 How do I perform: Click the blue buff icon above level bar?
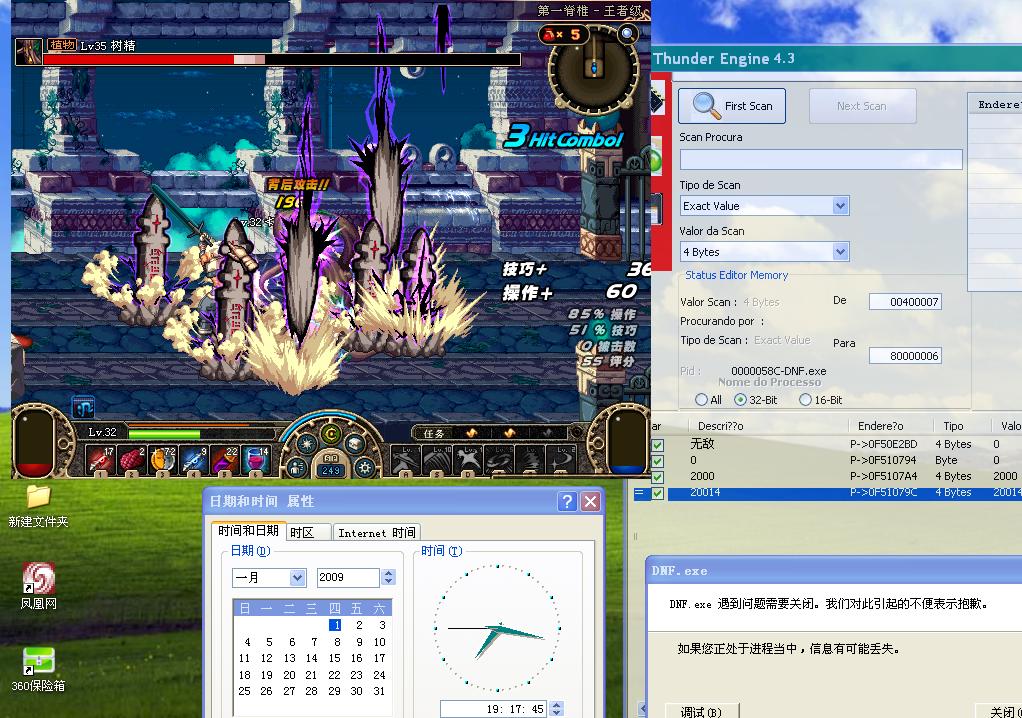click(83, 407)
